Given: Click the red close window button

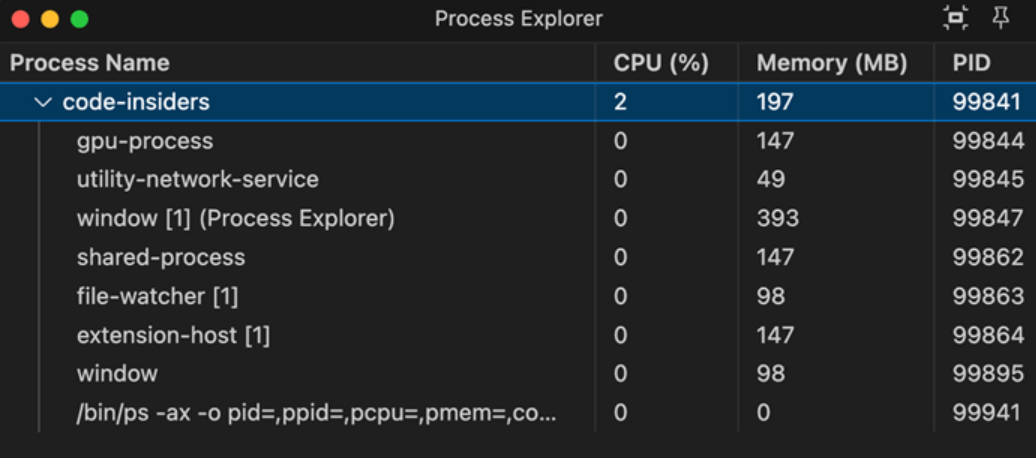Looking at the screenshot, I should (20, 19).
